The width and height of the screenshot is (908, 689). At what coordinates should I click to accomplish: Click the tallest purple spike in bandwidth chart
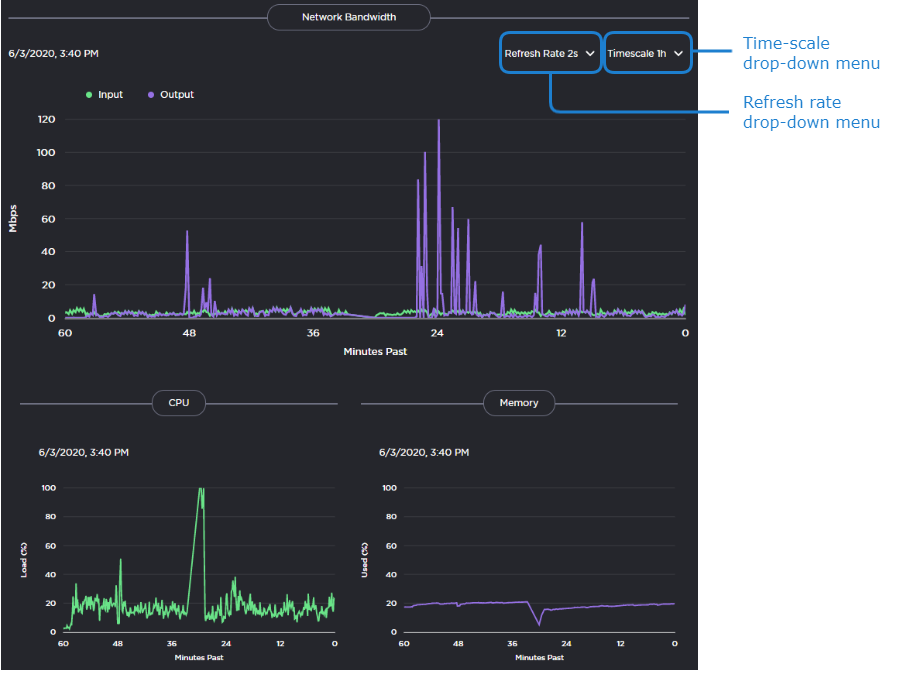pos(438,122)
